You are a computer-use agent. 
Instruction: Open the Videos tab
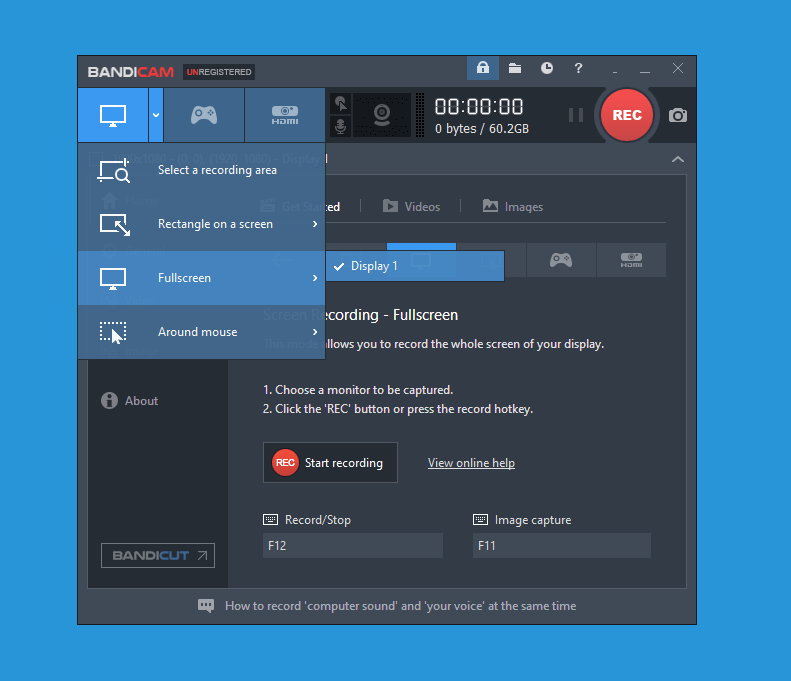(x=412, y=207)
